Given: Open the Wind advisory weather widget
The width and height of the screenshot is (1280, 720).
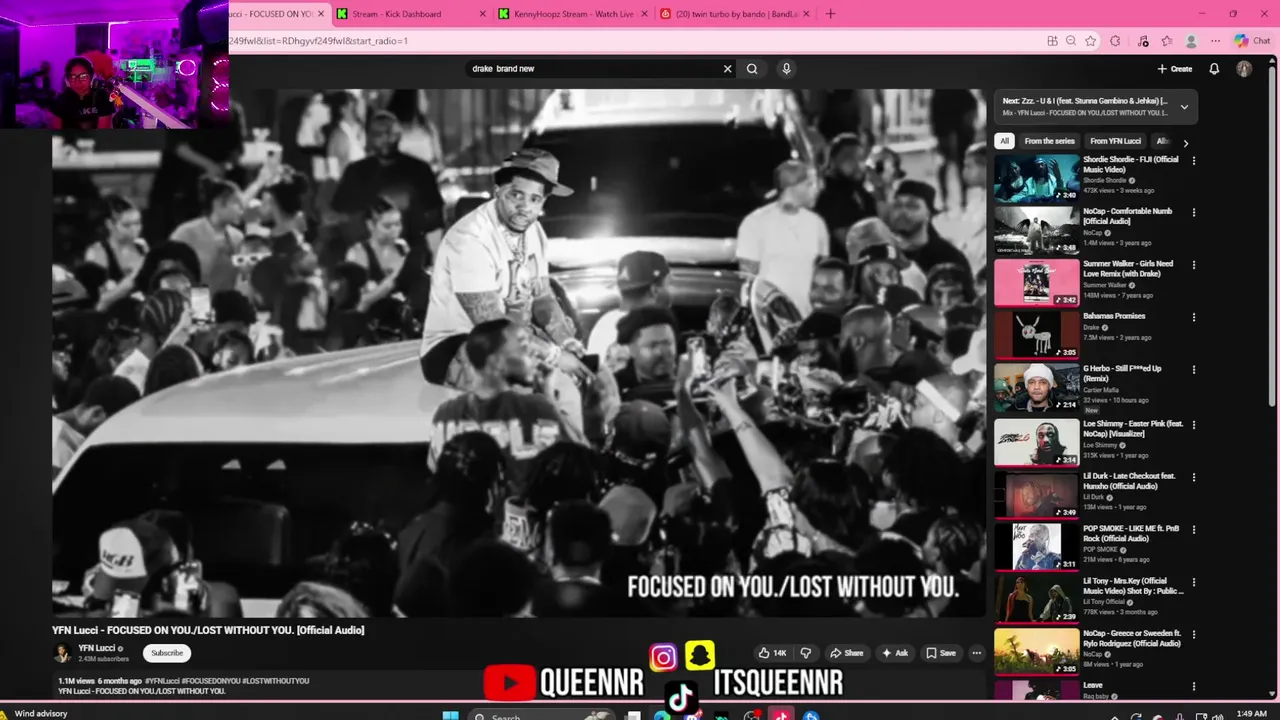Looking at the screenshot, I should tap(35, 714).
